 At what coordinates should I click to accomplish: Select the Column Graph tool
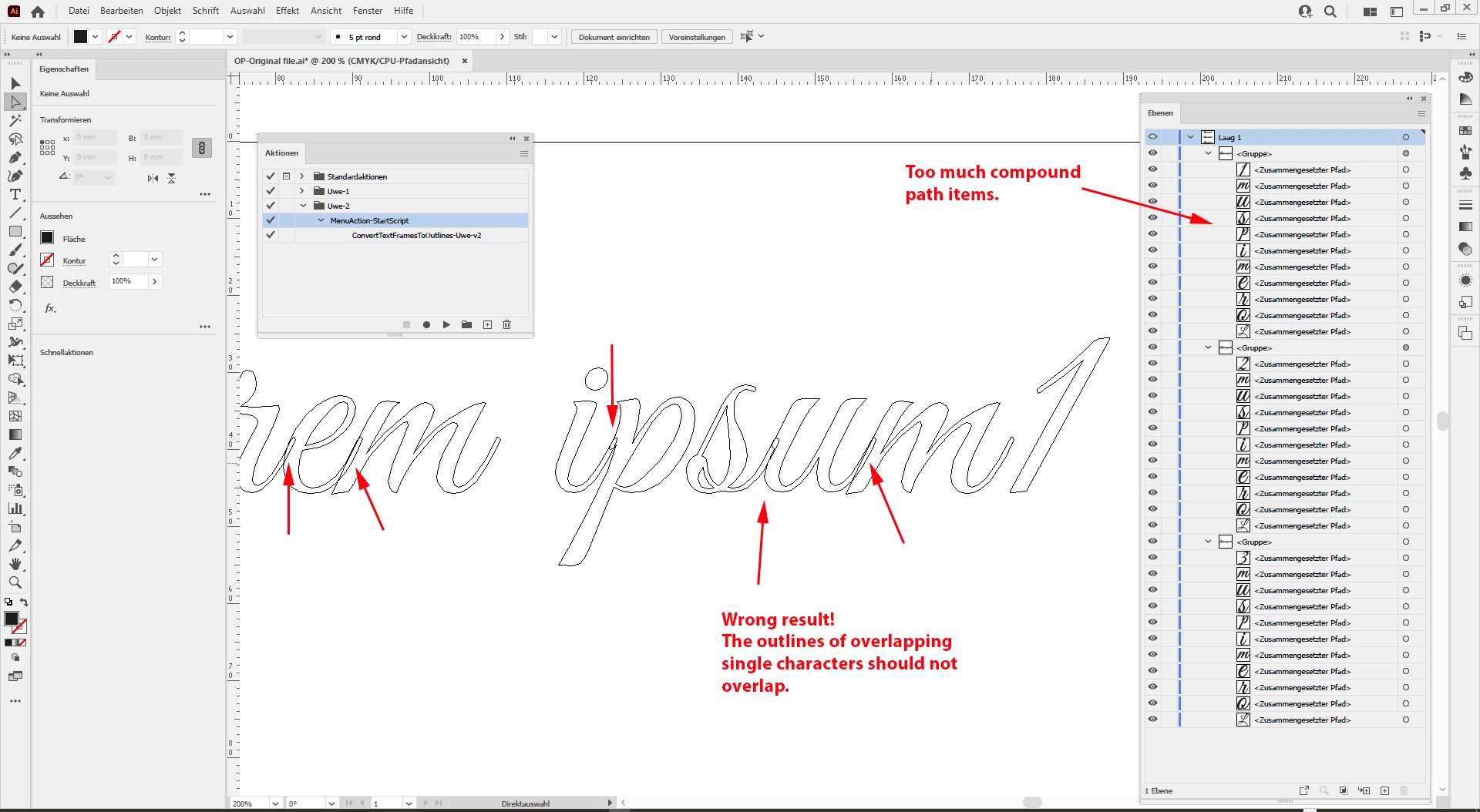pyautogui.click(x=15, y=508)
